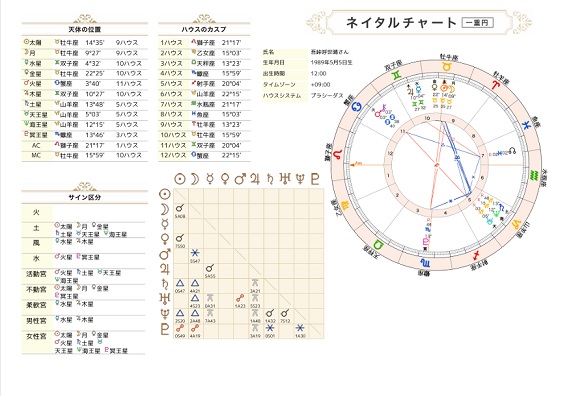Click the 12ハウス row label in the house cusp table
Viewport: 571px width, 396px height.
pyautogui.click(x=173, y=156)
